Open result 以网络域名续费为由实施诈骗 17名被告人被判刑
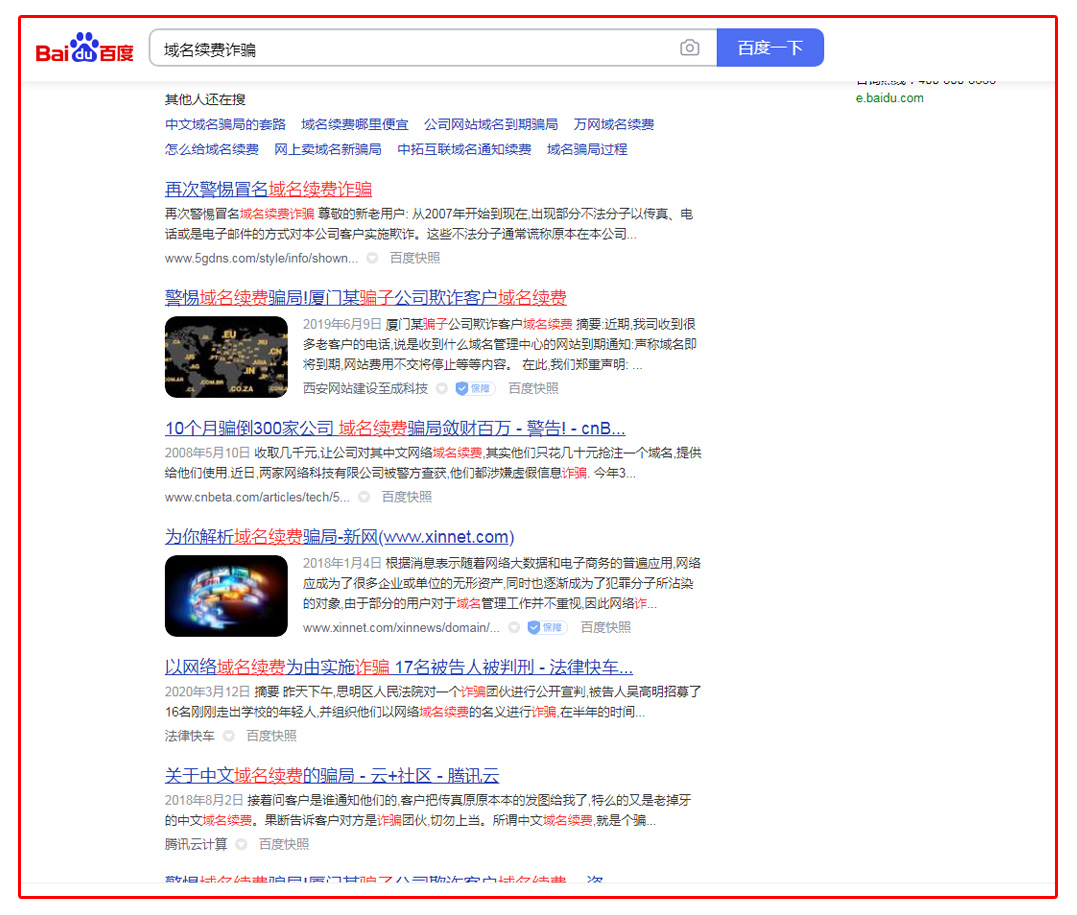This screenshot has width=1077, height=915. (399, 667)
